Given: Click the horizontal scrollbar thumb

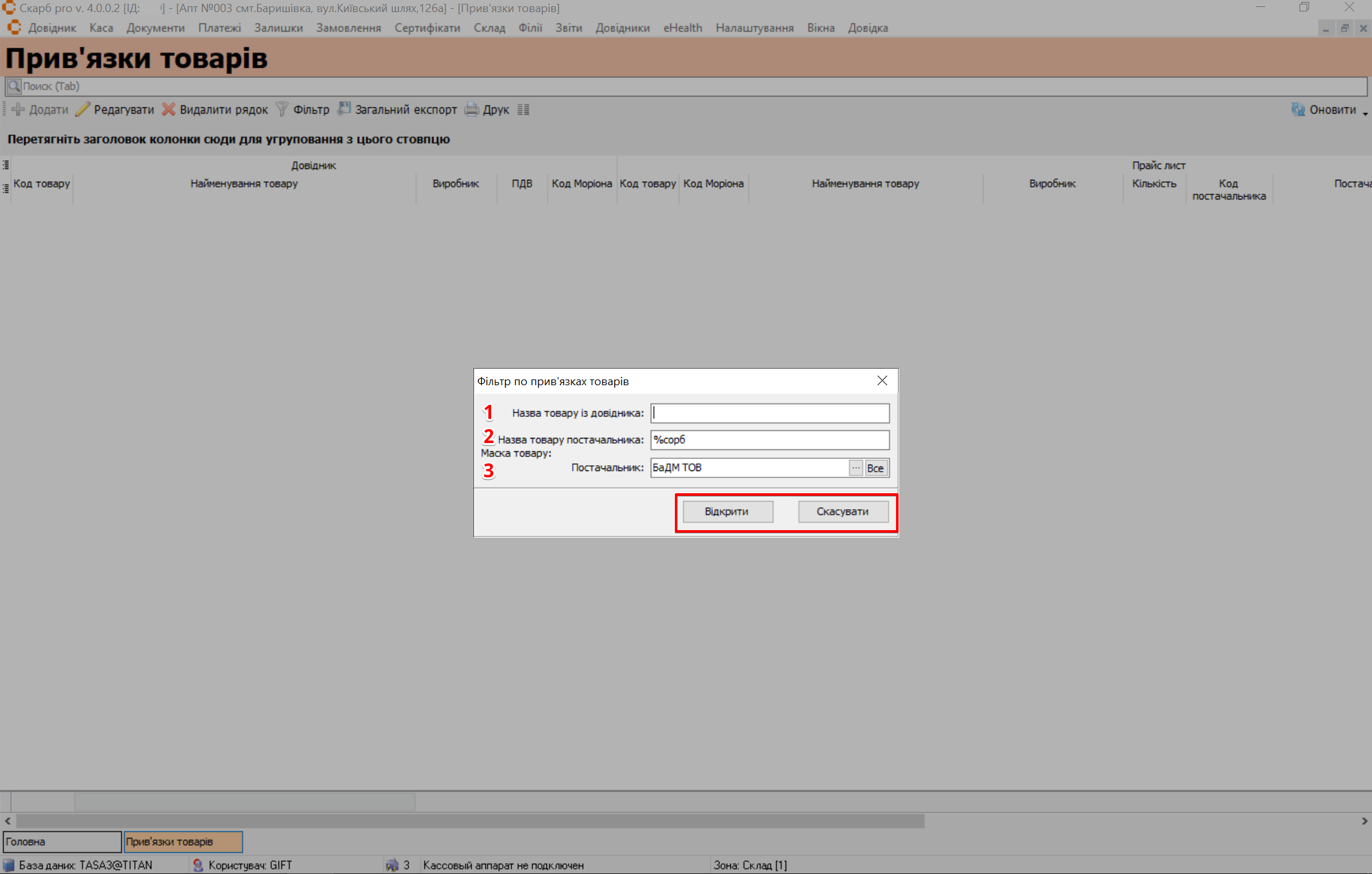Looking at the screenshot, I should coord(470,821).
